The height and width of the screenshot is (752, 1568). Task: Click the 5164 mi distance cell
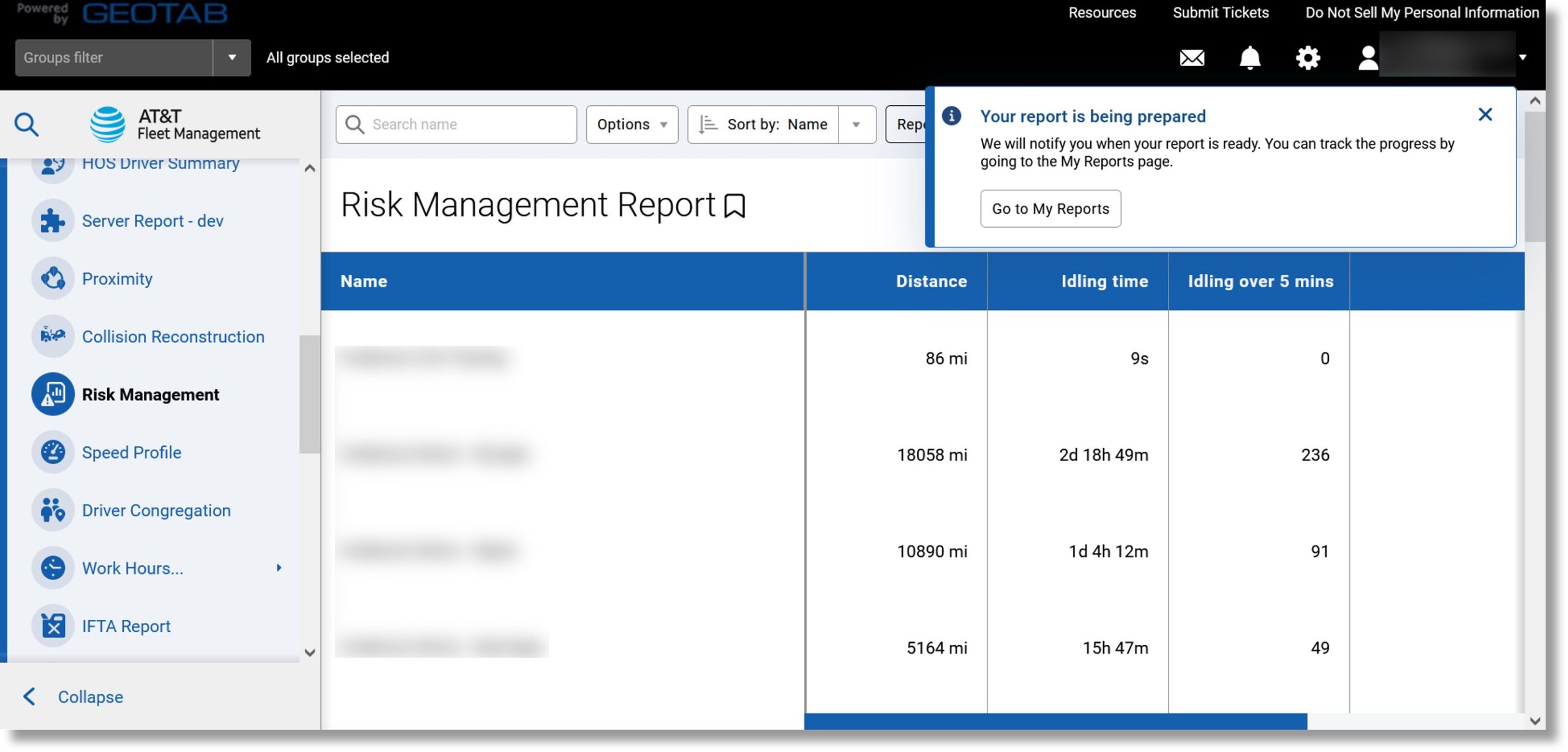coord(937,648)
